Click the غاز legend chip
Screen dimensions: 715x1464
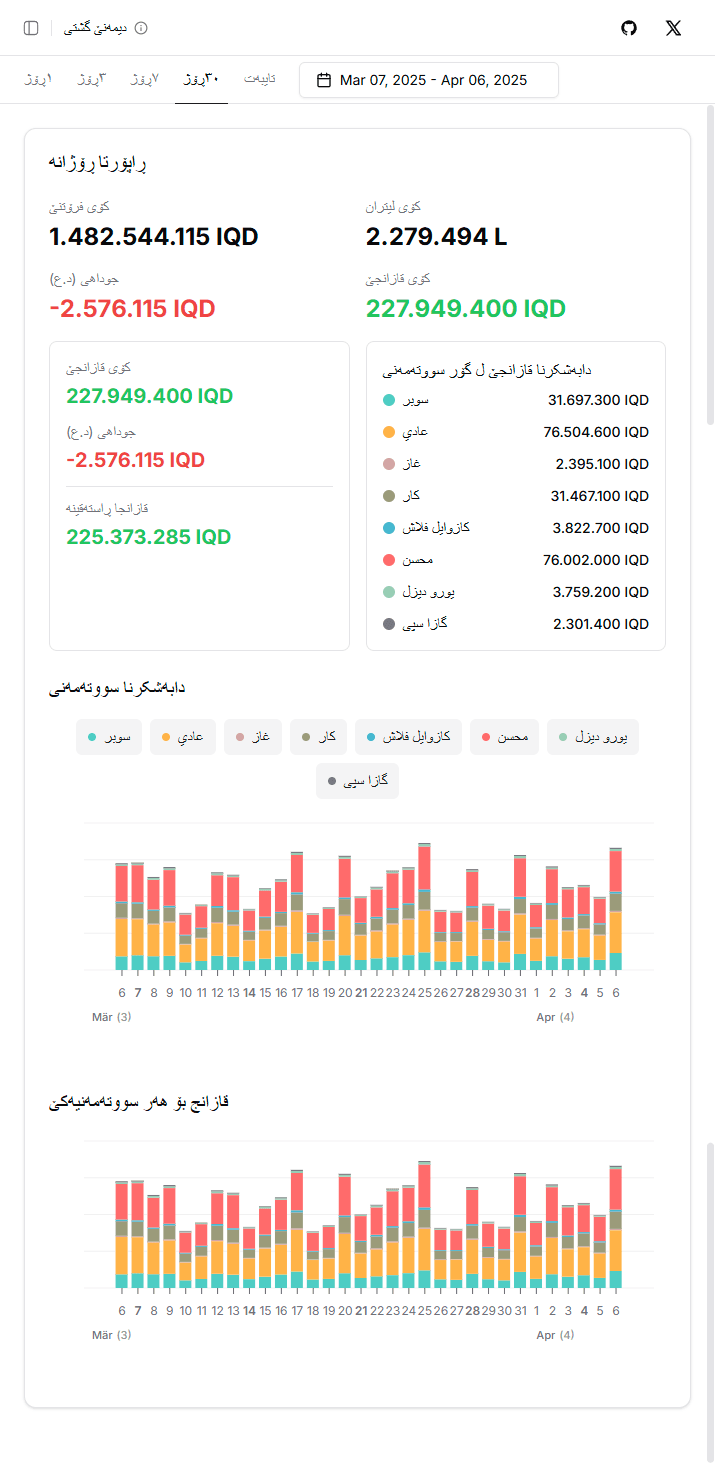coord(253,737)
